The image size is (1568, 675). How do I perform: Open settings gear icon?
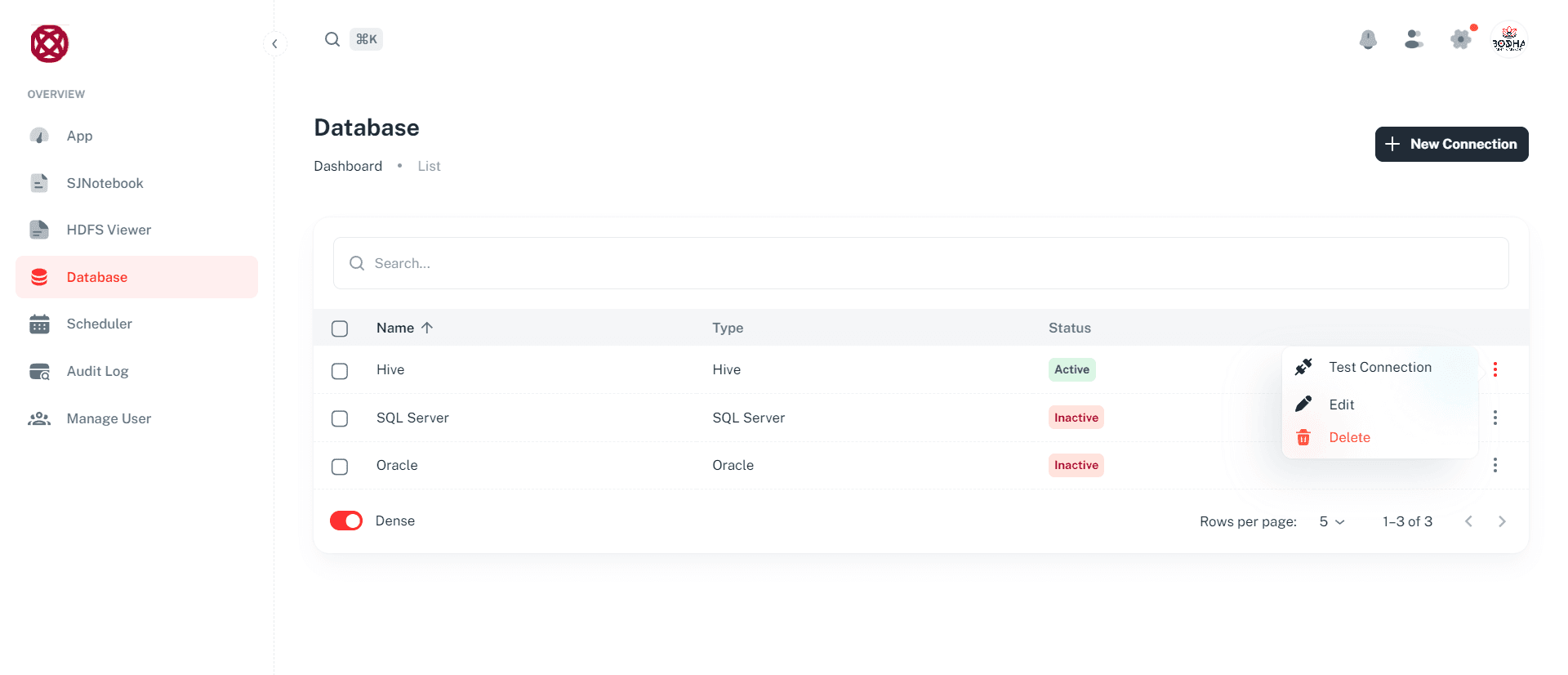(1460, 39)
